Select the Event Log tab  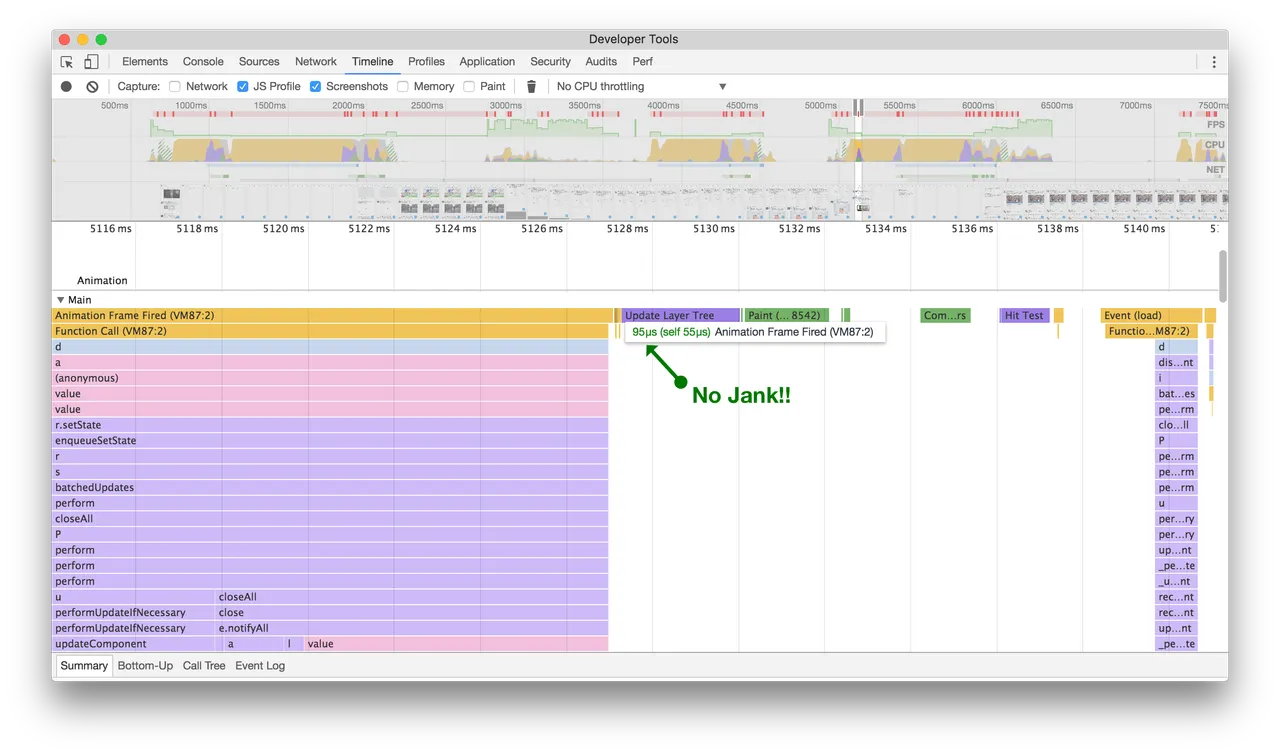click(259, 665)
